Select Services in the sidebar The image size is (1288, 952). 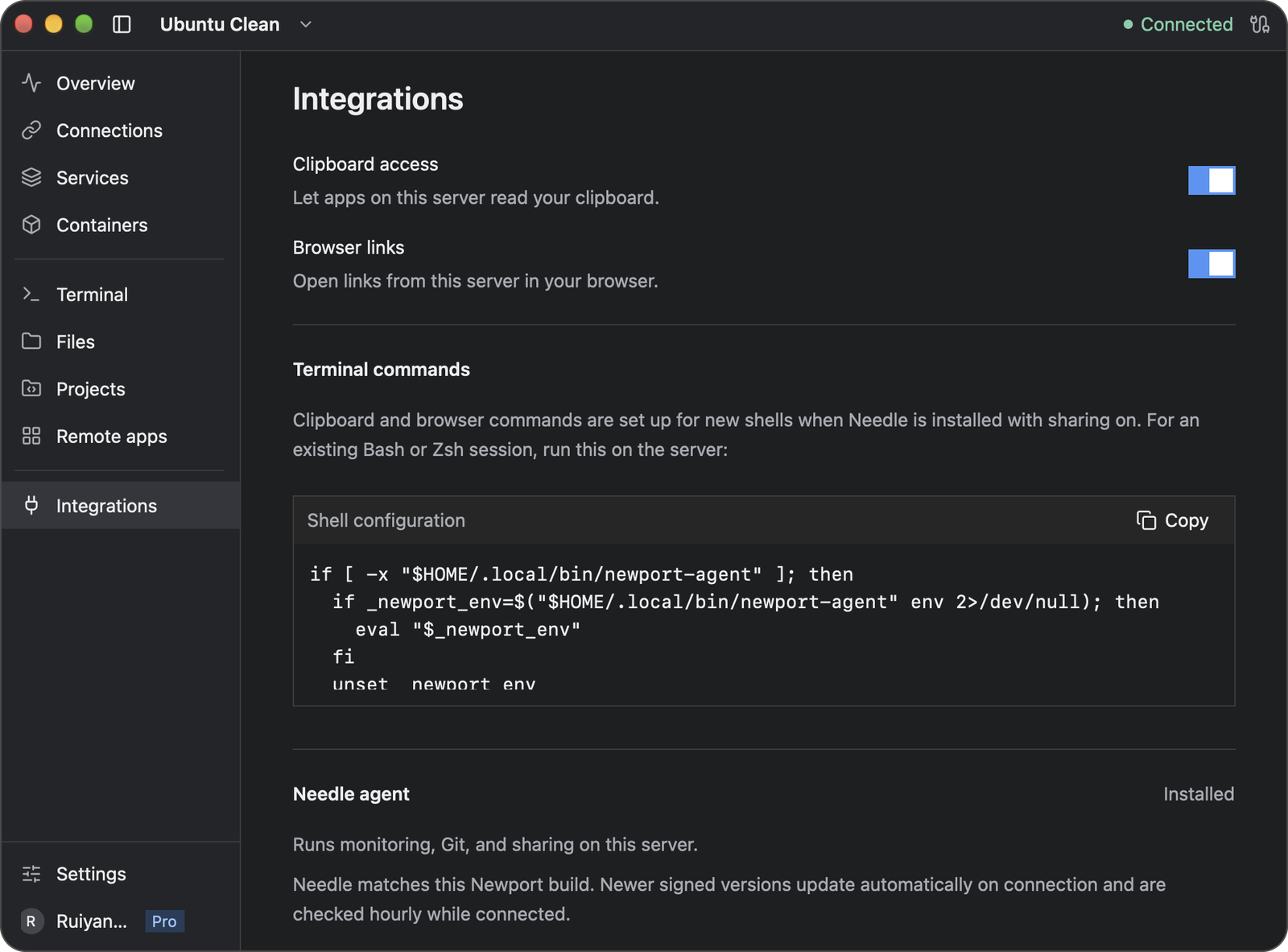(x=121, y=177)
